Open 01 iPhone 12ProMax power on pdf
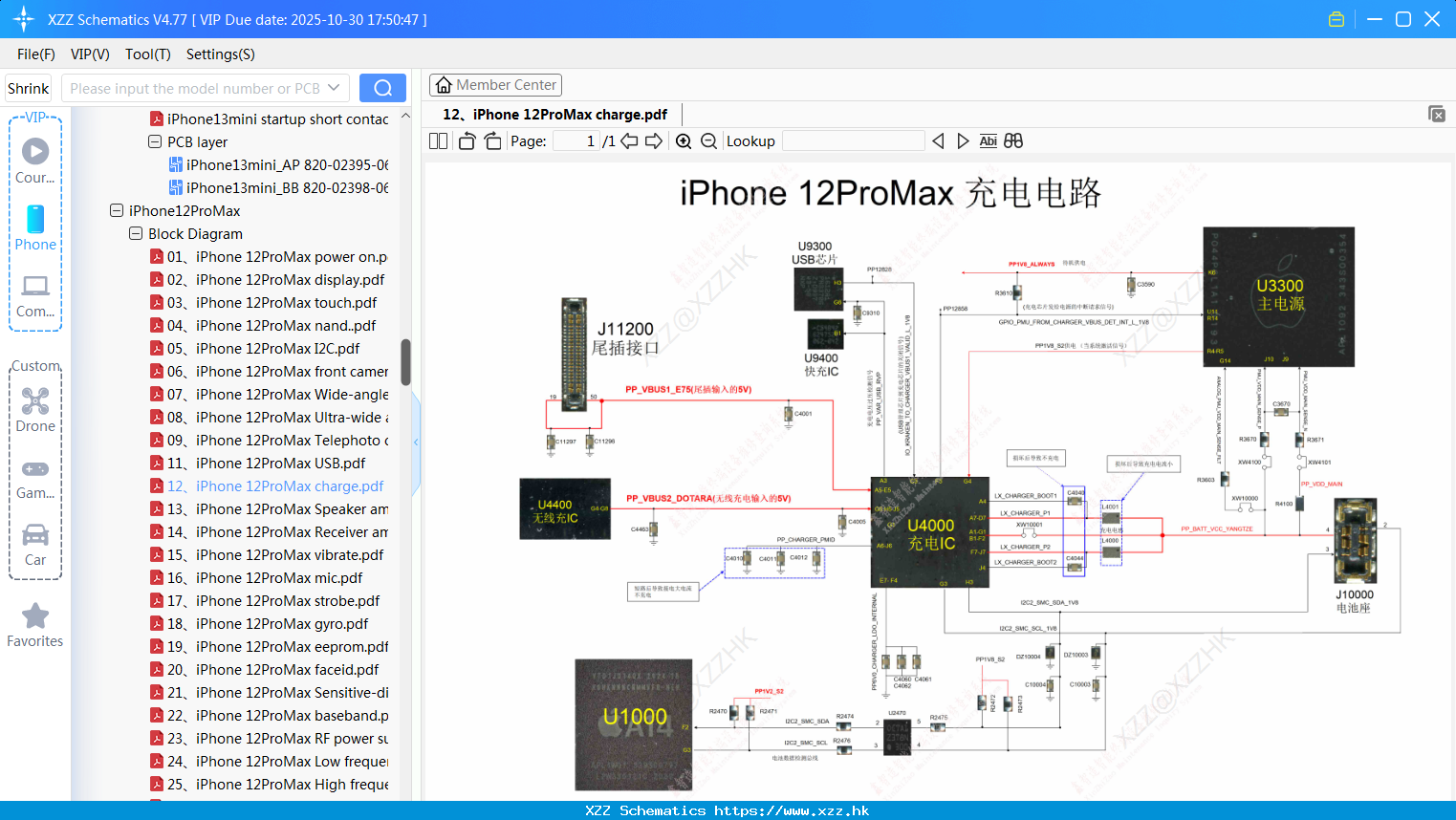 coord(269,256)
